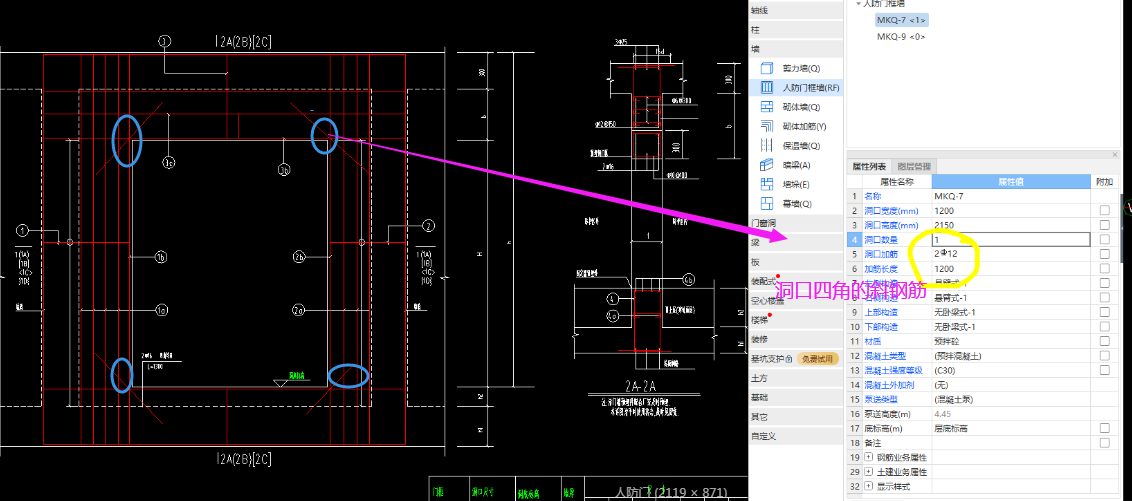This screenshot has height=501, width=1132.
Task: Expand 钢筋业务属性 property group
Action: 868,458
